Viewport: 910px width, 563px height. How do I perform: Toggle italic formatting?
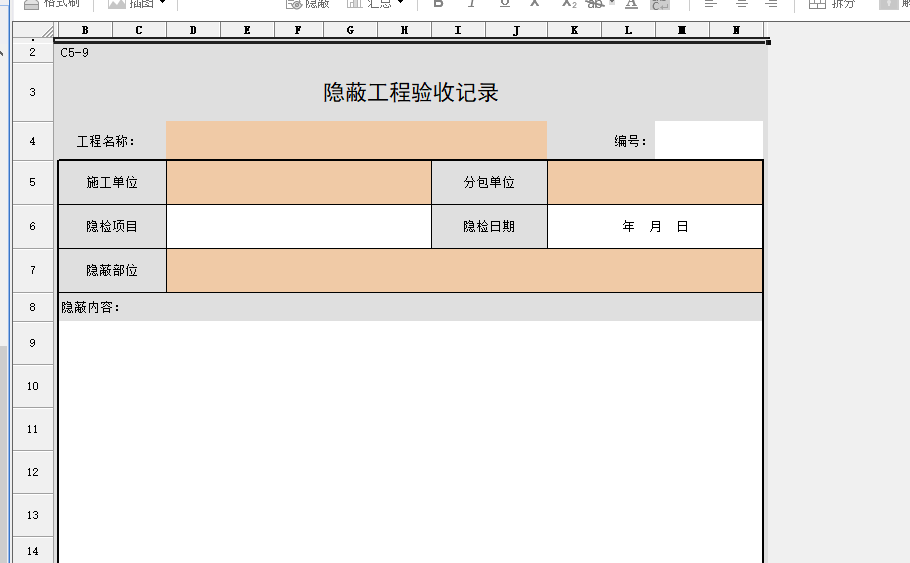point(471,4)
